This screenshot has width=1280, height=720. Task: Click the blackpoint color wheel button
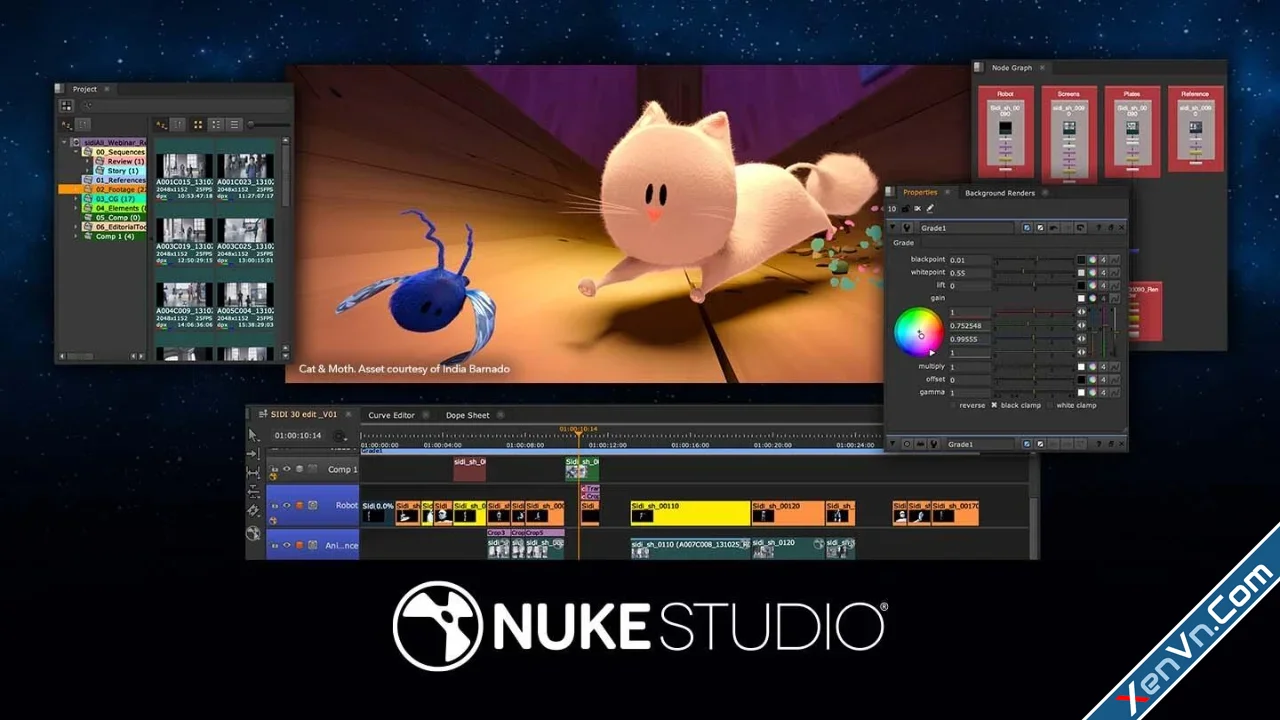(1092, 260)
